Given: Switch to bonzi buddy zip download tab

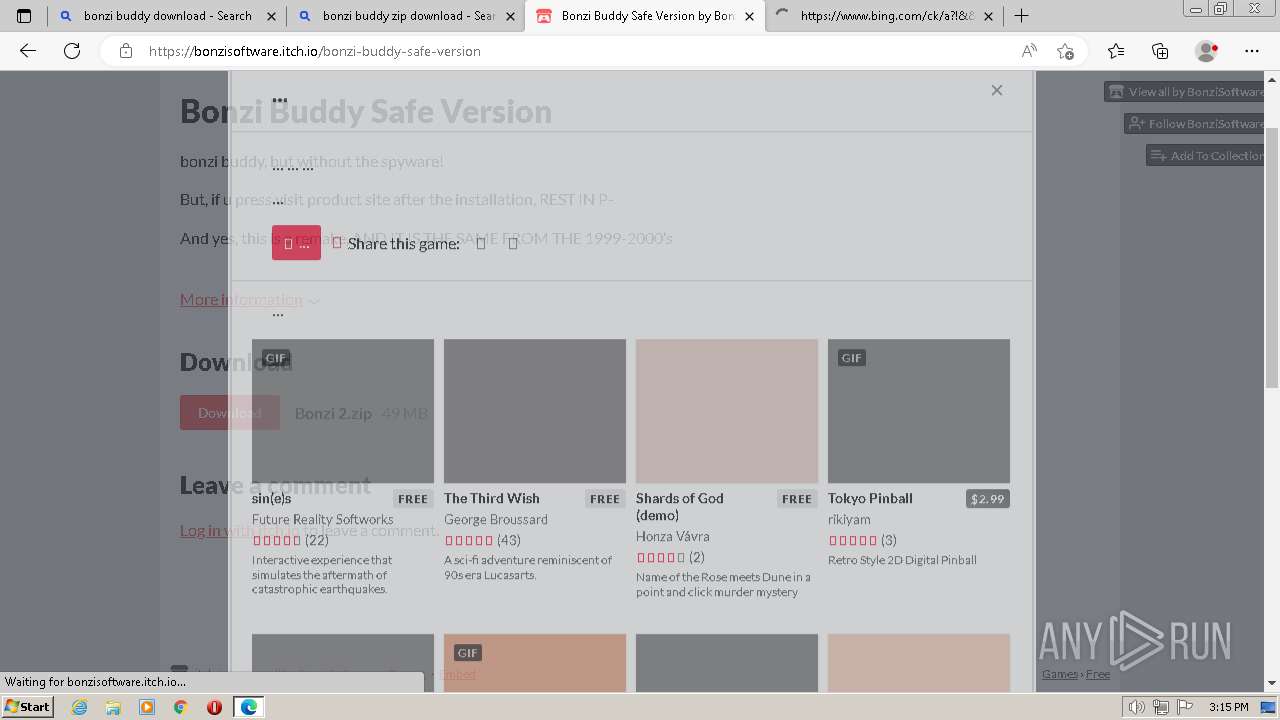Looking at the screenshot, I should [406, 16].
